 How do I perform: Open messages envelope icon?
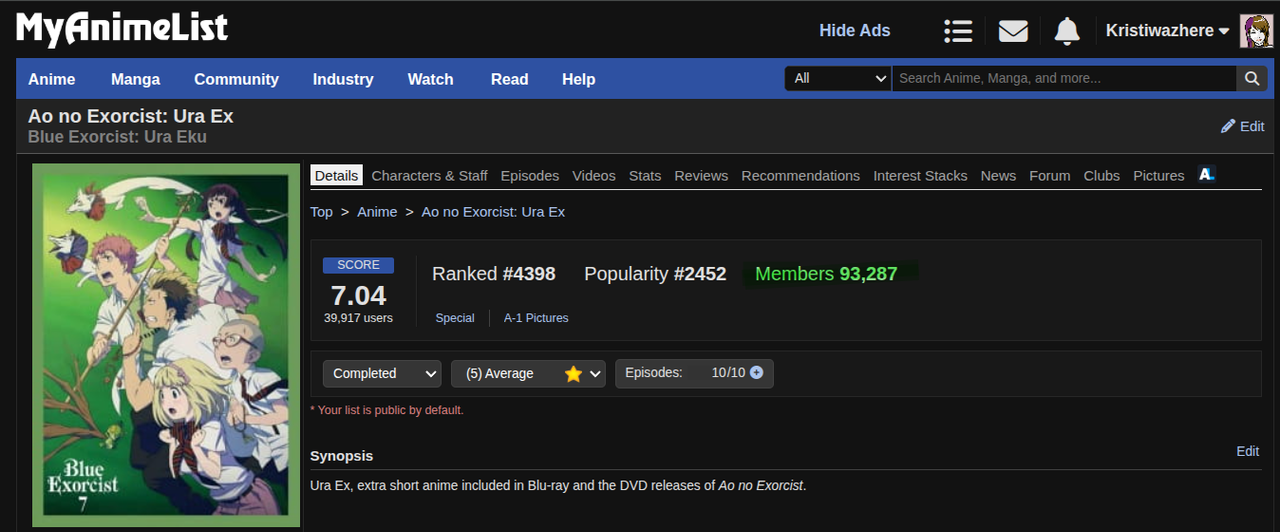(x=1013, y=31)
